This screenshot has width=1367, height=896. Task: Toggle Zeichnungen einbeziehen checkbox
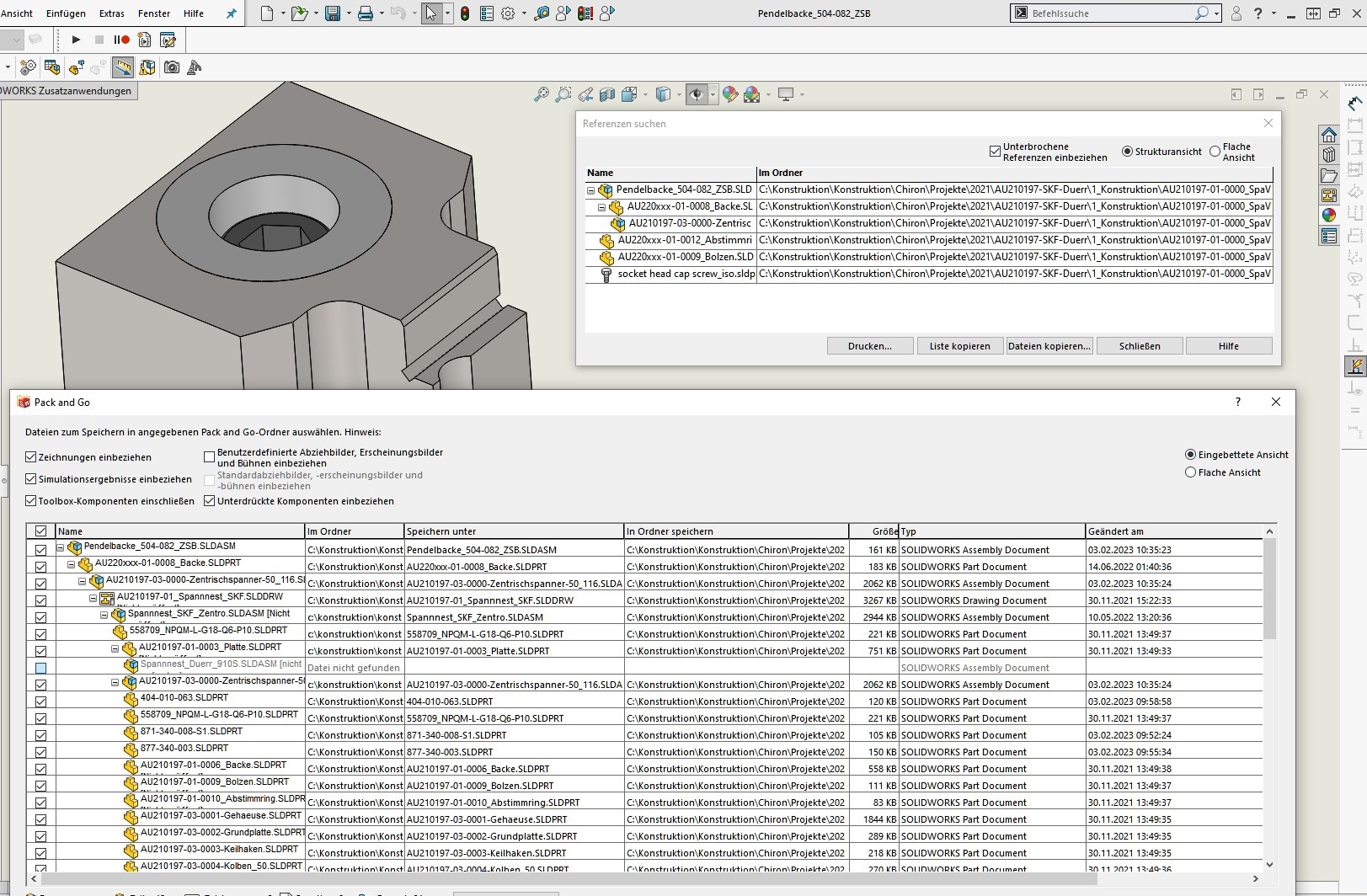coord(31,457)
